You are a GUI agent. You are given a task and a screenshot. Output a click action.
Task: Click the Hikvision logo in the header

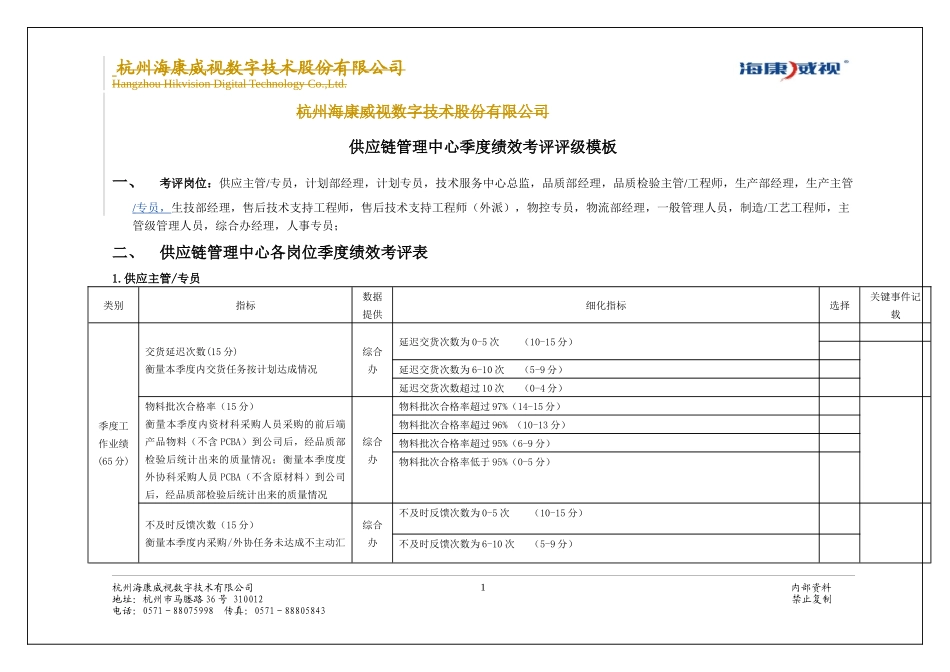click(793, 68)
